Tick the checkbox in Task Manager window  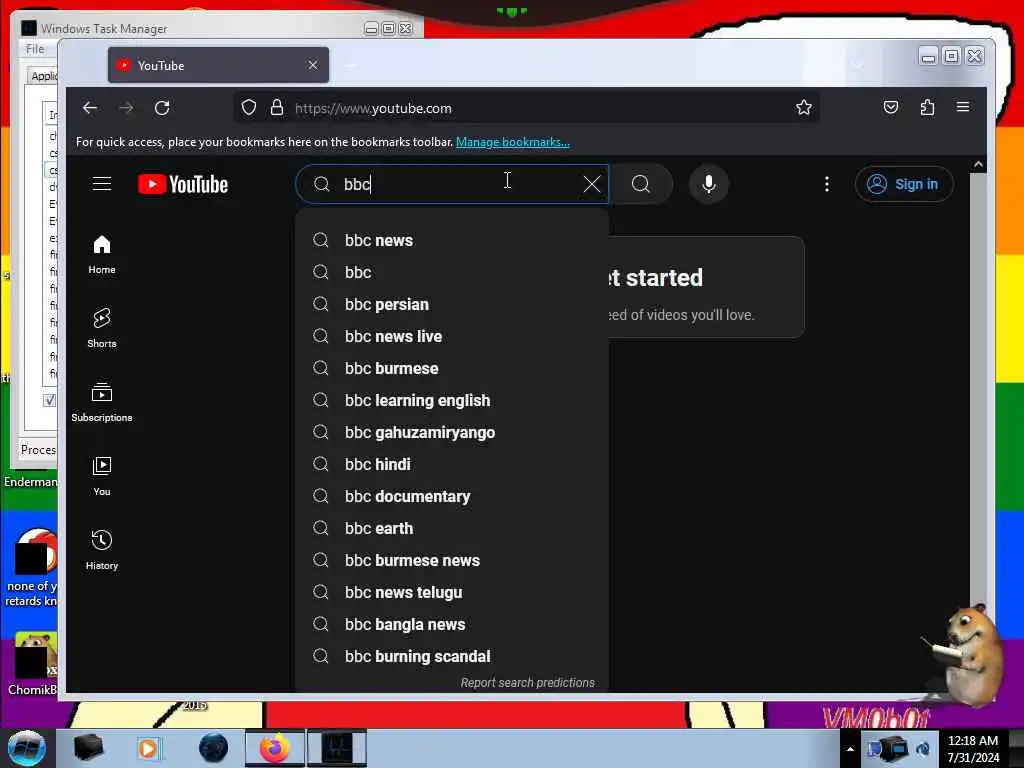(x=50, y=400)
